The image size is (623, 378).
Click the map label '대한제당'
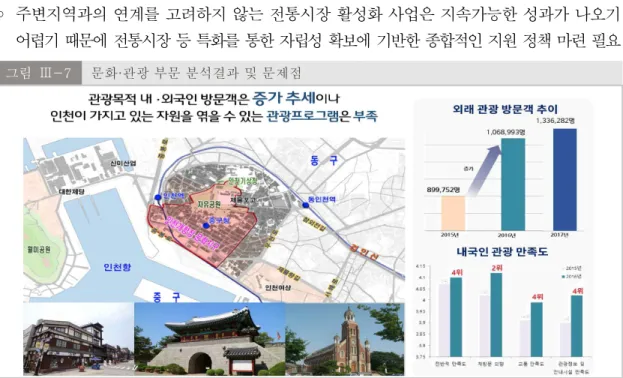coord(72,192)
